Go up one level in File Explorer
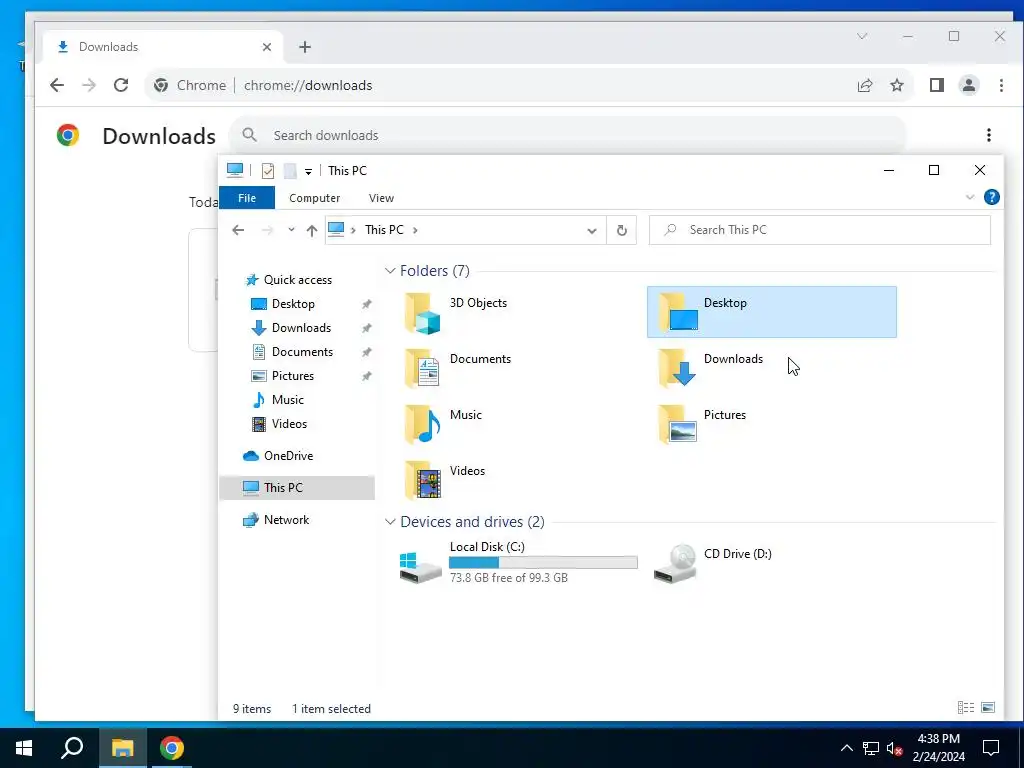This screenshot has height=768, width=1024. (312, 230)
